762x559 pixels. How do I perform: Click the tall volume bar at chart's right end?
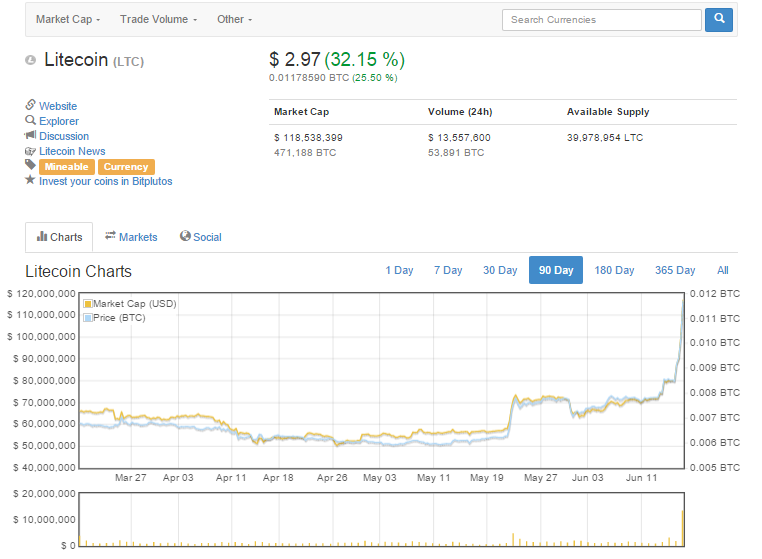[683, 528]
